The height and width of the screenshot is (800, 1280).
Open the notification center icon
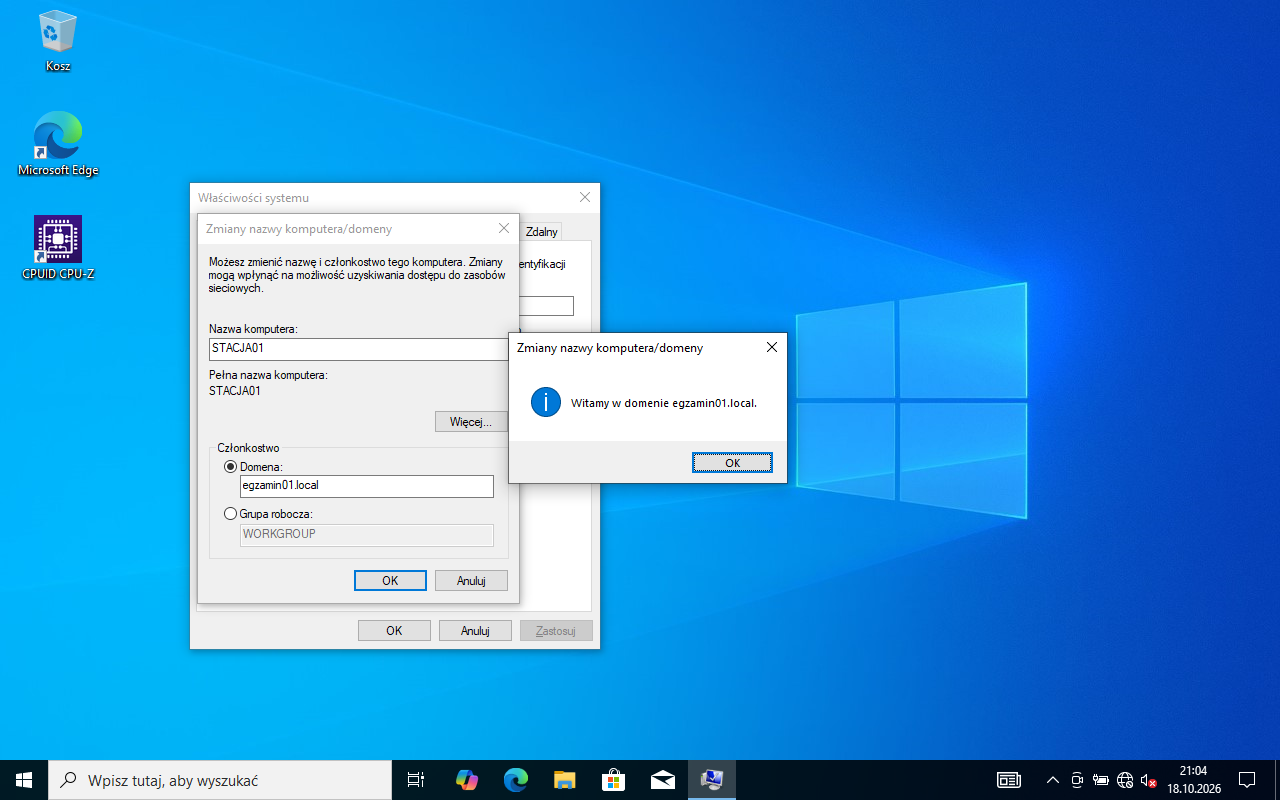pos(1247,780)
